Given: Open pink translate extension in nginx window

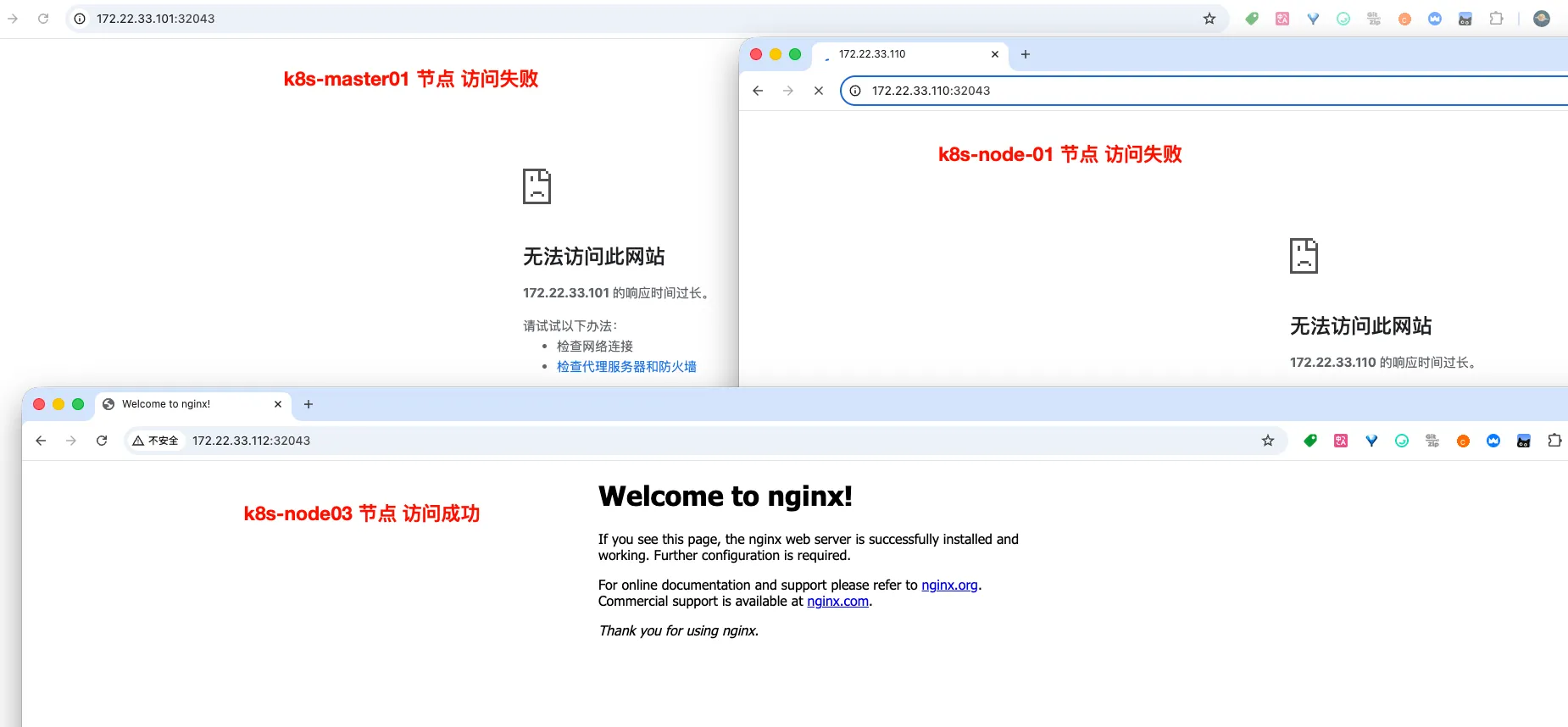Looking at the screenshot, I should 1341,441.
